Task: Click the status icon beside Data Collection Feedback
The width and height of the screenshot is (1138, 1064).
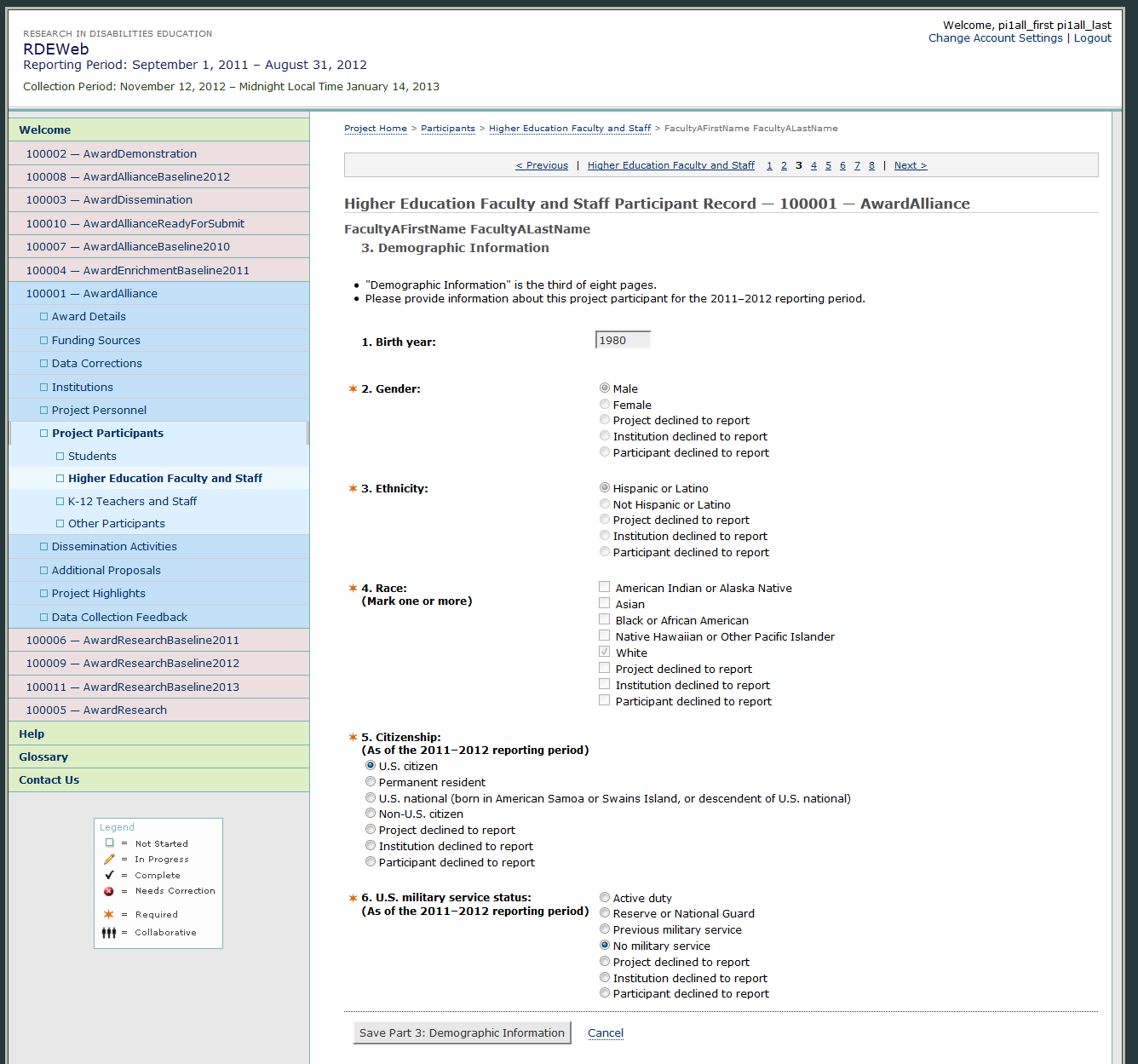Action: (43, 618)
